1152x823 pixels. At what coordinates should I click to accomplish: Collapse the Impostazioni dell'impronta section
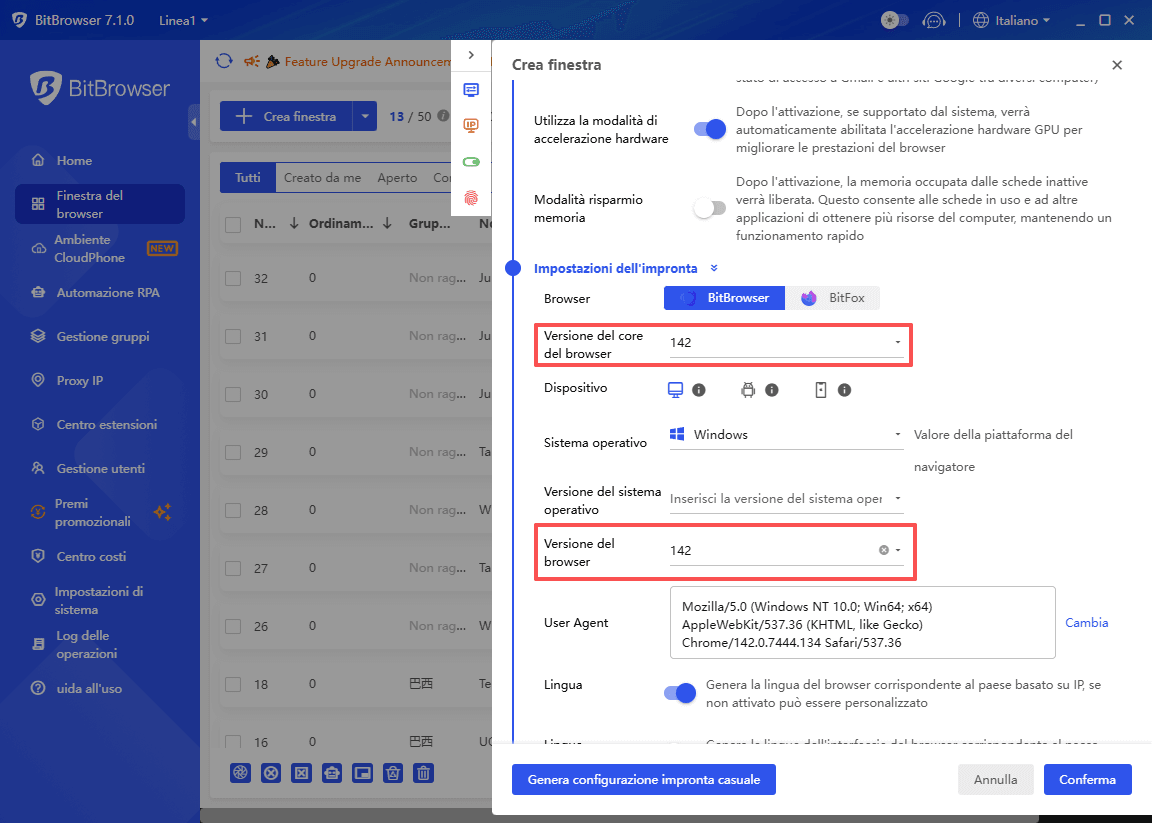[714, 268]
